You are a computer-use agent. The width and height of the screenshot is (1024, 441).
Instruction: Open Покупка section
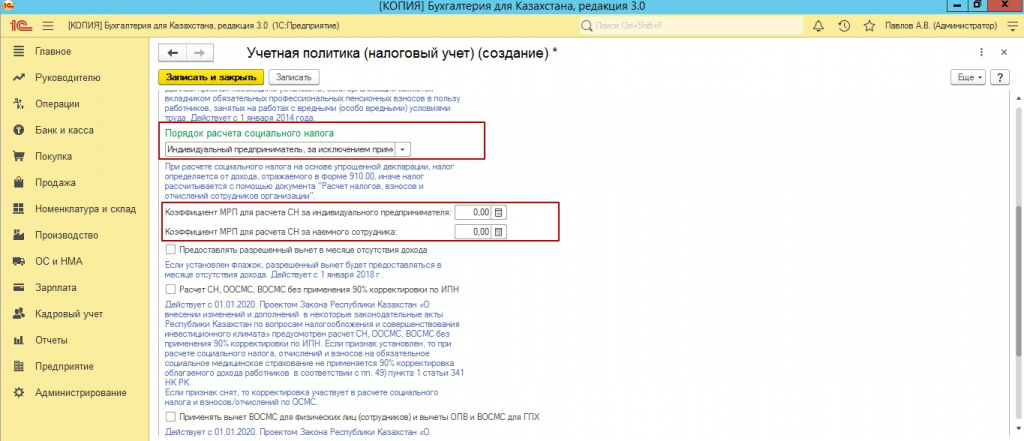[54, 157]
